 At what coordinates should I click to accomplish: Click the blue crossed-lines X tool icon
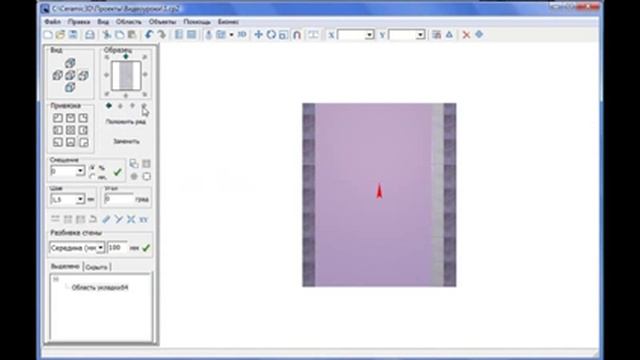pyautogui.click(x=131, y=220)
